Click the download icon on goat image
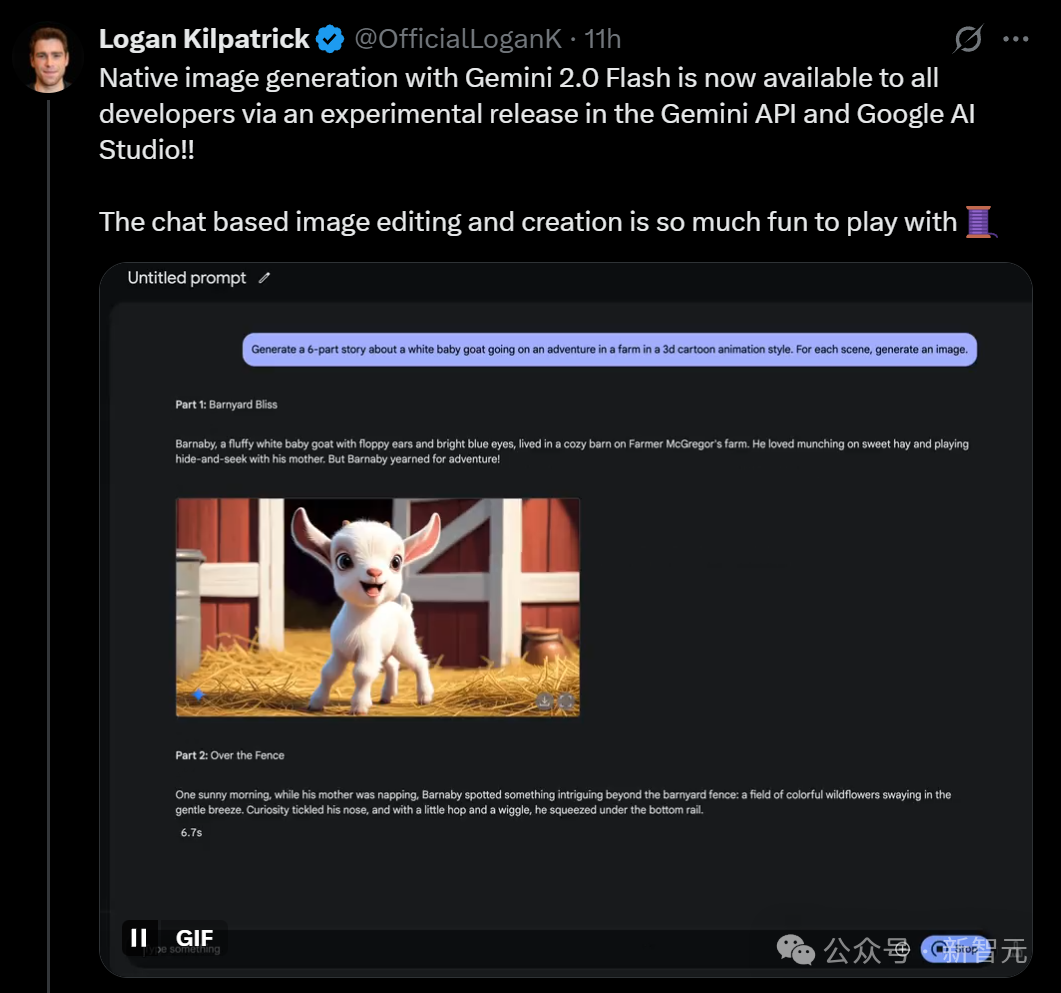 [543, 701]
